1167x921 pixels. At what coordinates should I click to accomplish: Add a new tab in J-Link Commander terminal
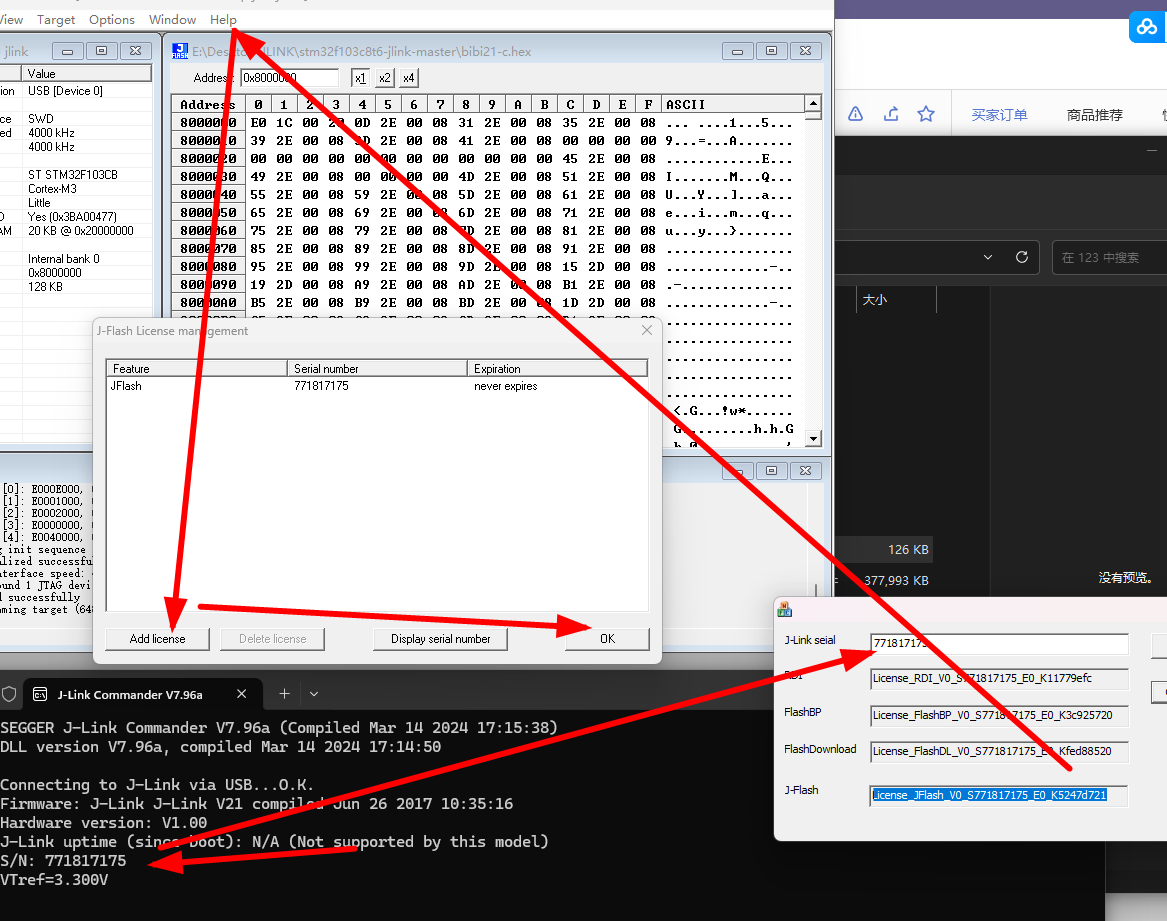point(284,694)
